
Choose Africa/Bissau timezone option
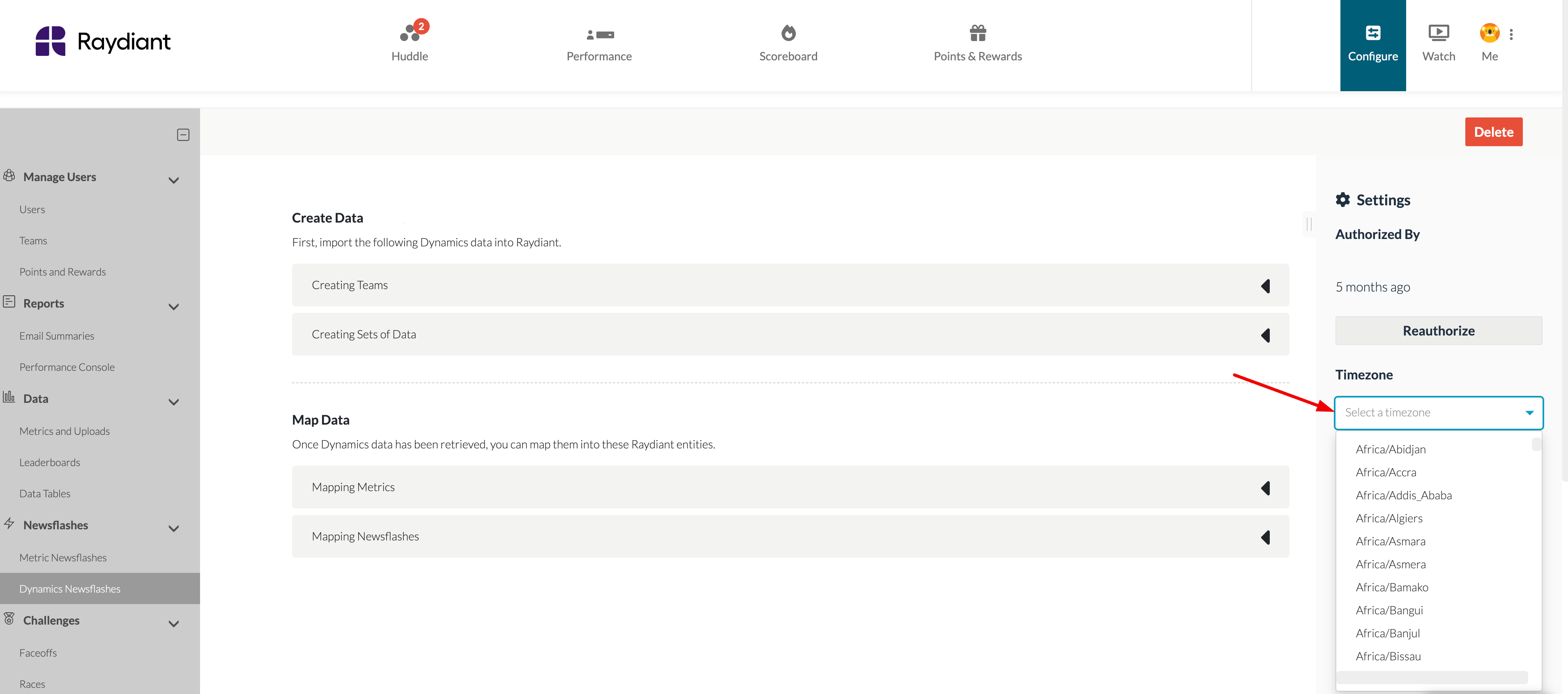(x=1388, y=656)
